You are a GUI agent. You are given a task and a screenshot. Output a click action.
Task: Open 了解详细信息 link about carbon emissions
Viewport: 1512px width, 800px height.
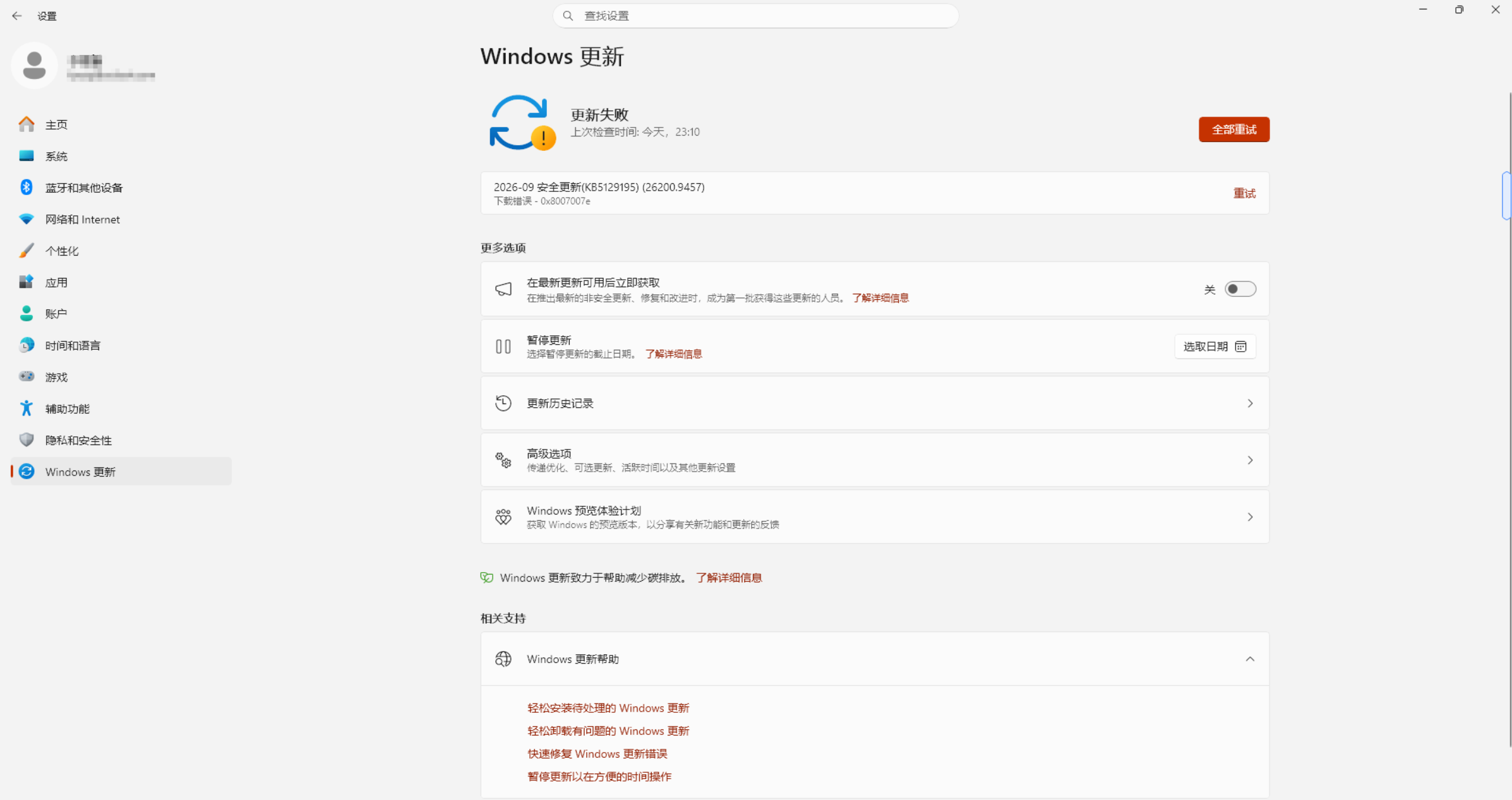tap(729, 578)
